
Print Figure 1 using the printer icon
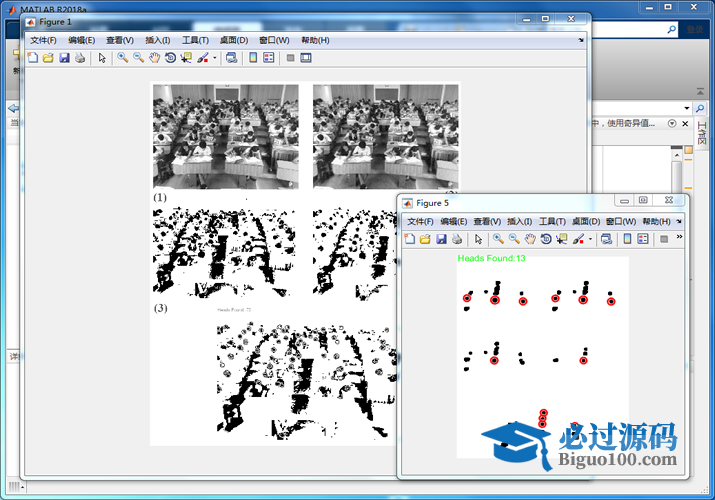click(80, 58)
